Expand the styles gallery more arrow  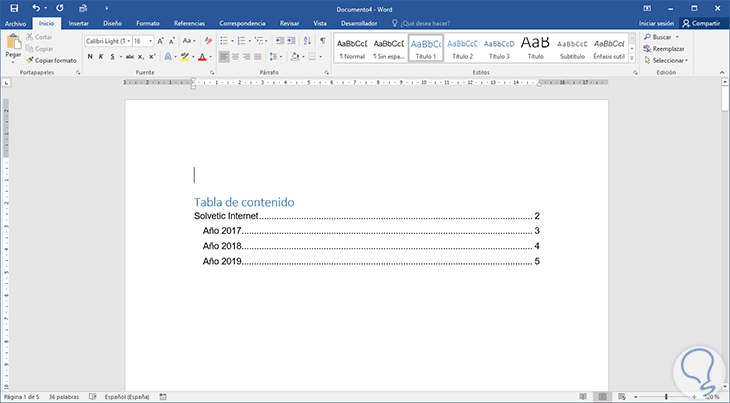point(632,58)
